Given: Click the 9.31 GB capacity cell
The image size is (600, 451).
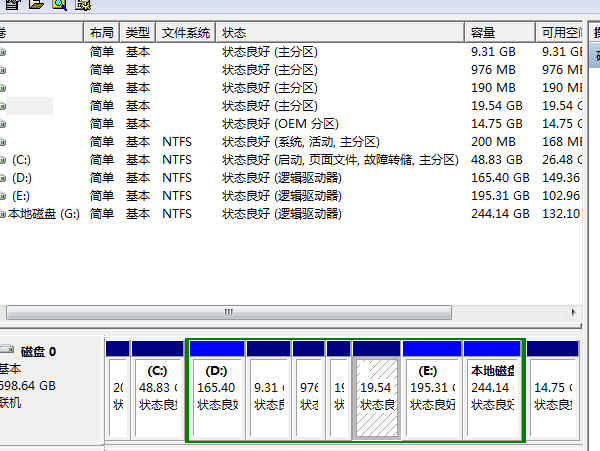Looking at the screenshot, I should 493,52.
